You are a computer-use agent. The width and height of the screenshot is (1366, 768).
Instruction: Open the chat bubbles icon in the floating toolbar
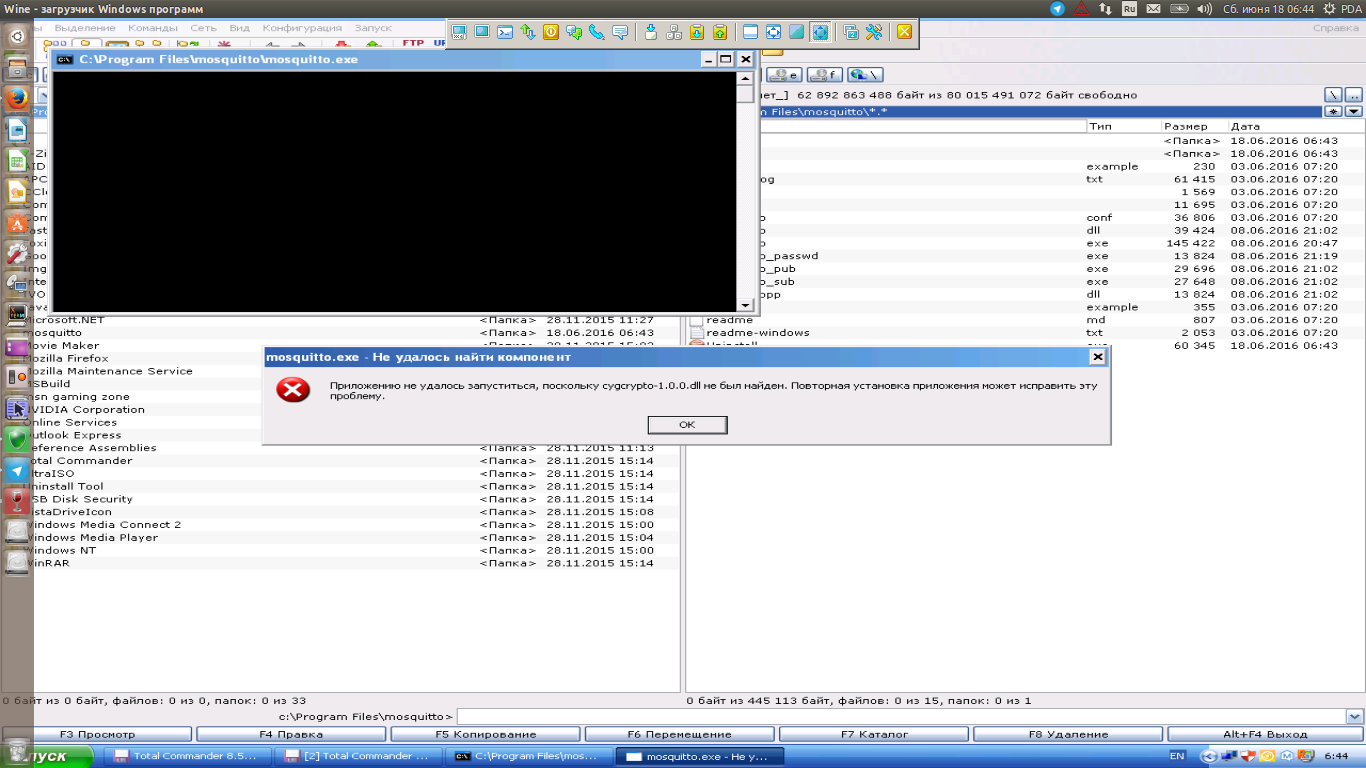click(x=574, y=32)
